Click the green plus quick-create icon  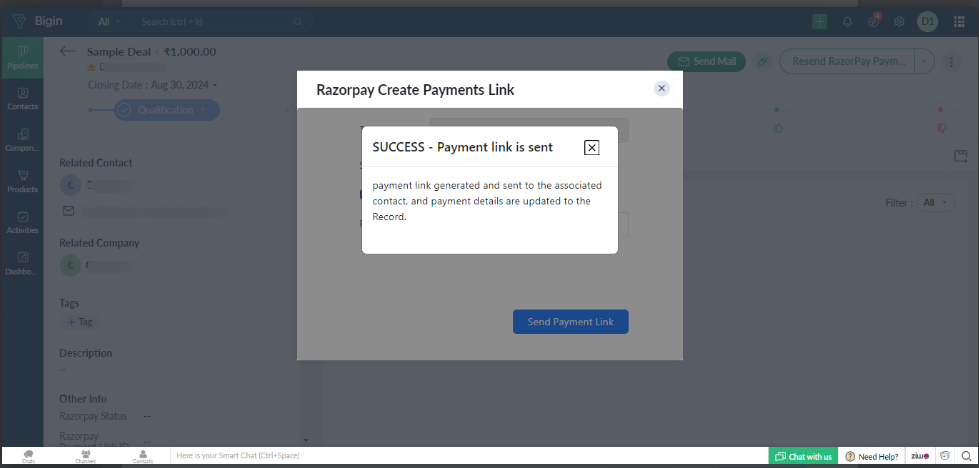tap(819, 22)
